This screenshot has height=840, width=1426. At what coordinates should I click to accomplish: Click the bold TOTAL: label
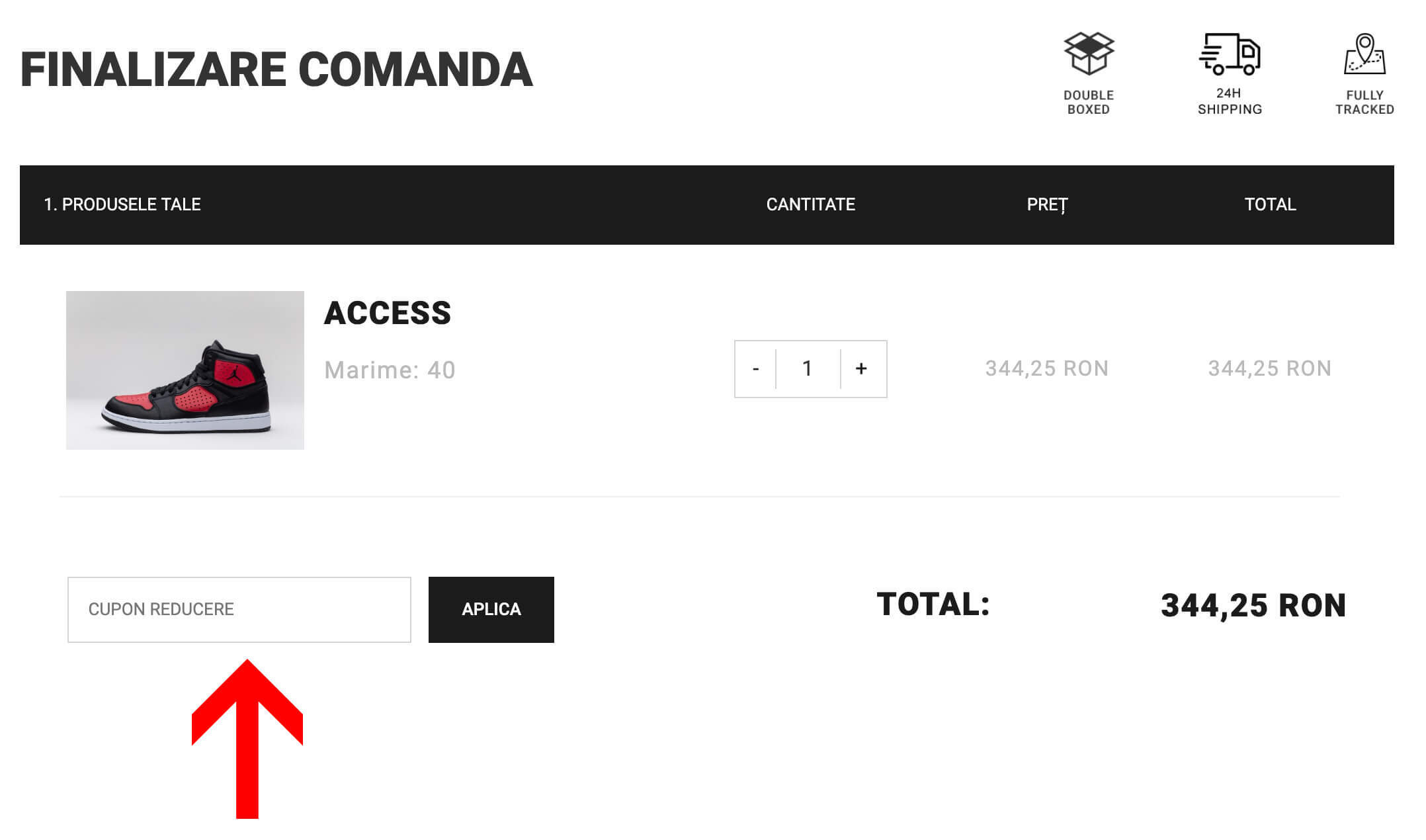pyautogui.click(x=933, y=605)
